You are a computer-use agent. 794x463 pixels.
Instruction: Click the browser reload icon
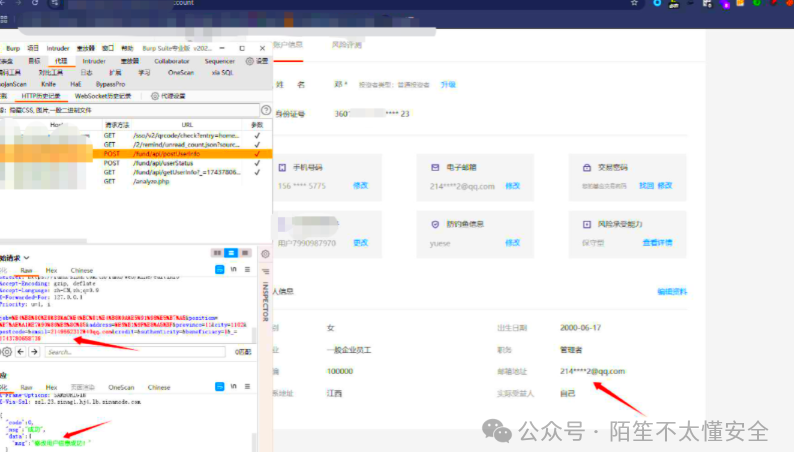pos(35,3)
